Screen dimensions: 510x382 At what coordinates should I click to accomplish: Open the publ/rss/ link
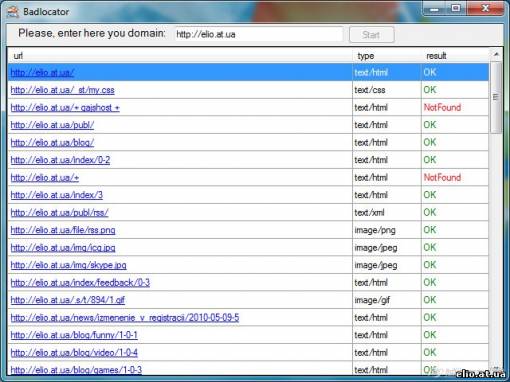click(59, 213)
